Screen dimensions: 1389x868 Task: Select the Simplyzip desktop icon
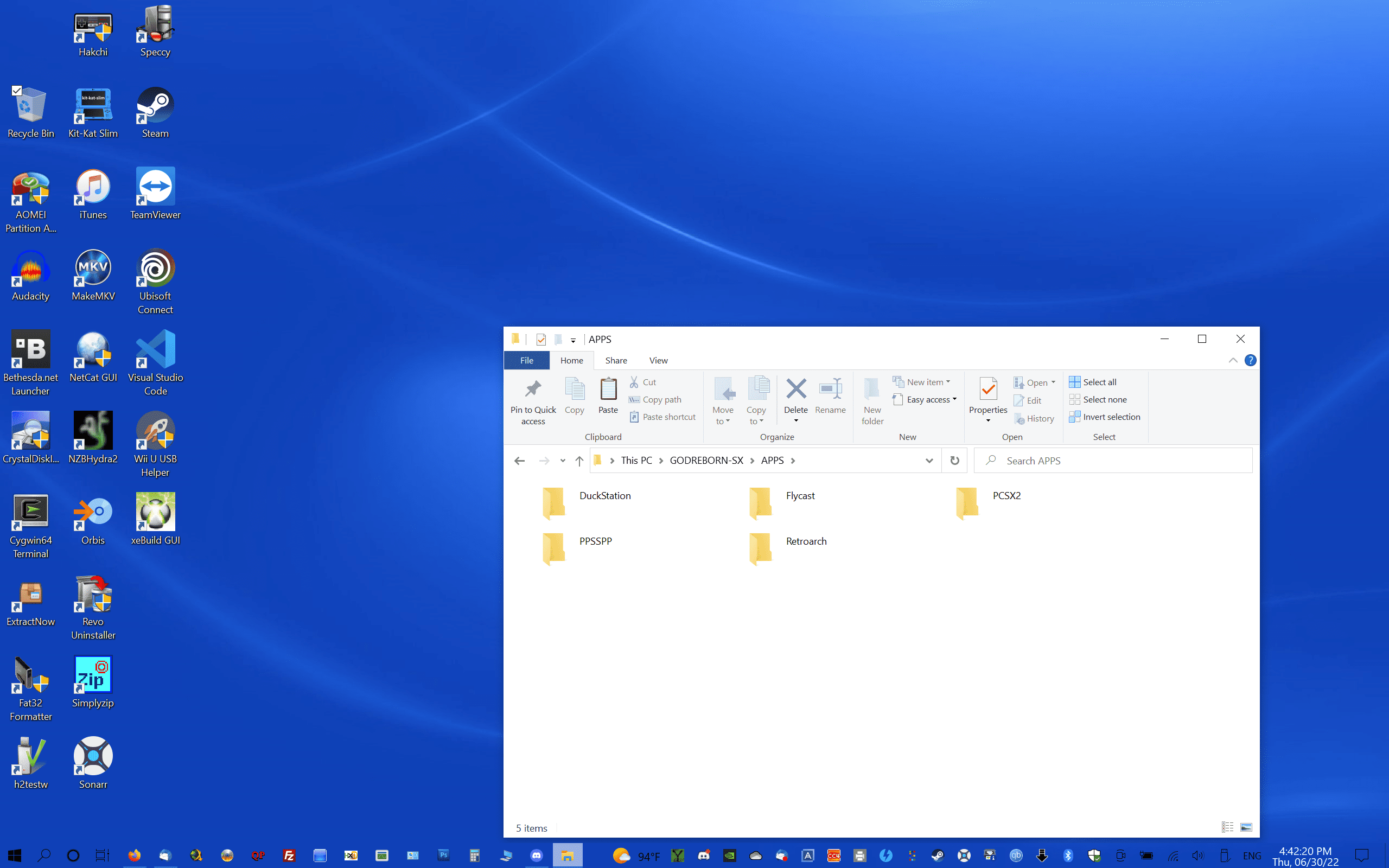[93, 683]
